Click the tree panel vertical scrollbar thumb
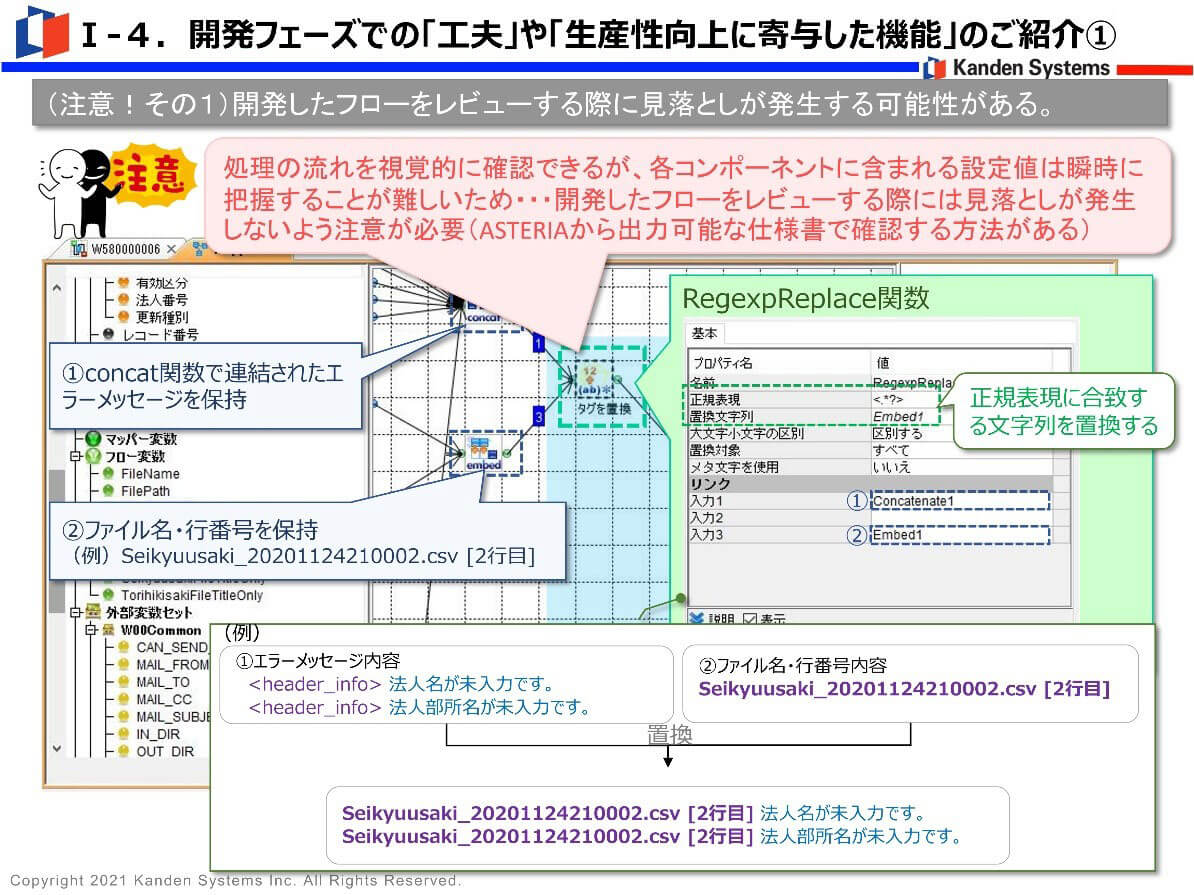This screenshot has height=895, width=1194. coord(57,541)
